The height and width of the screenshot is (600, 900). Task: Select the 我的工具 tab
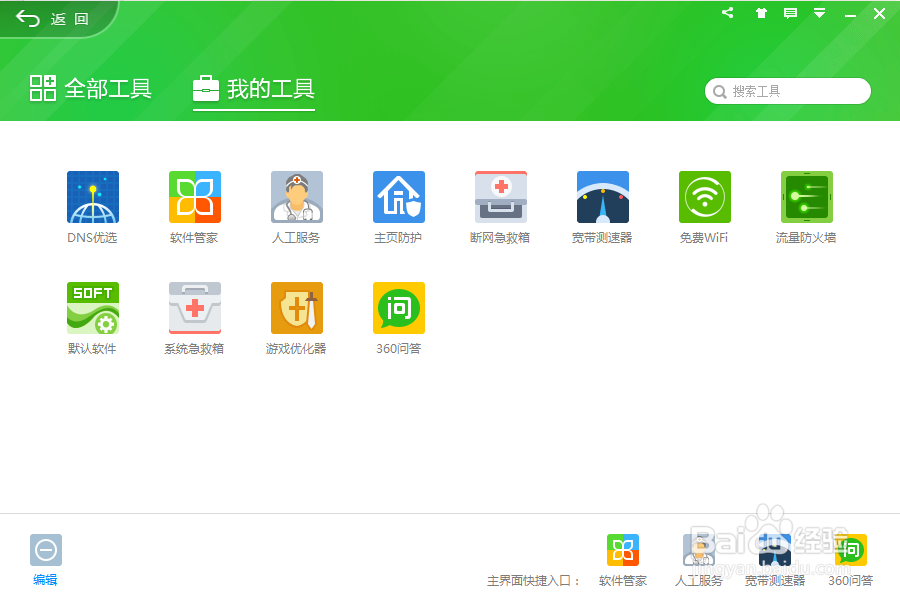coord(254,89)
